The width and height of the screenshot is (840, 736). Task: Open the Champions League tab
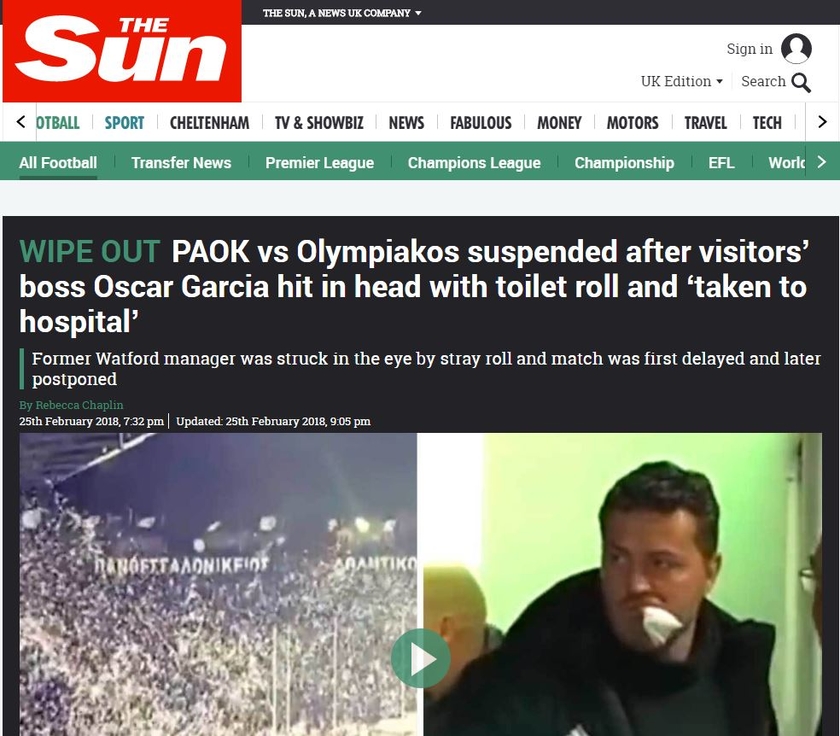pyautogui.click(x=474, y=162)
